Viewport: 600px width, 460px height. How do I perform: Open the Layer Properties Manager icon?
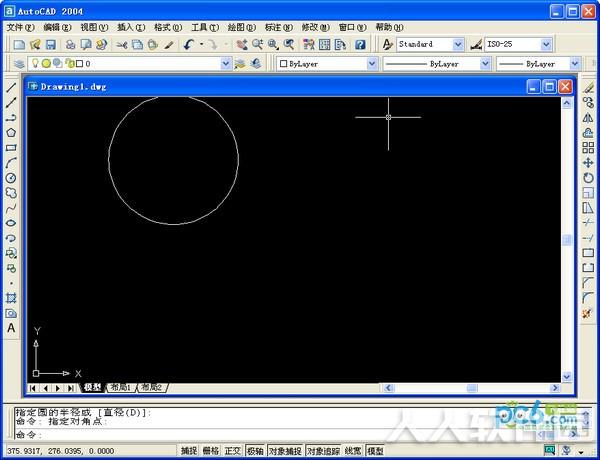[19, 64]
